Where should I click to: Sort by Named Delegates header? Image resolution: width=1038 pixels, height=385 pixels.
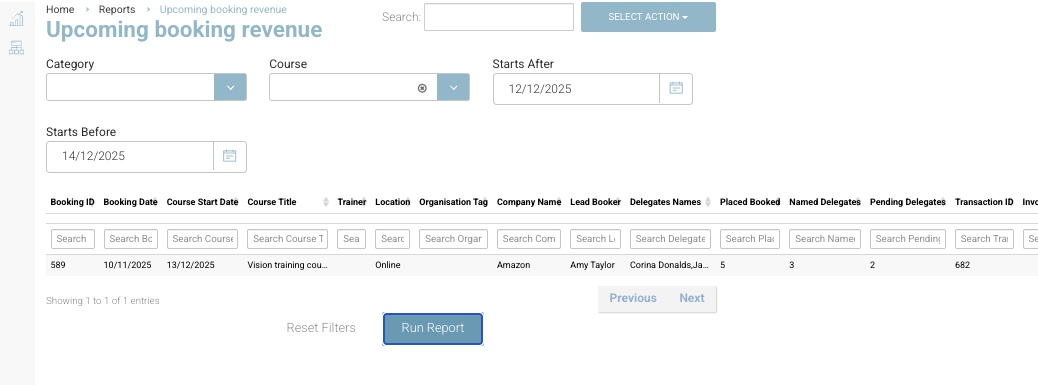(x=825, y=202)
